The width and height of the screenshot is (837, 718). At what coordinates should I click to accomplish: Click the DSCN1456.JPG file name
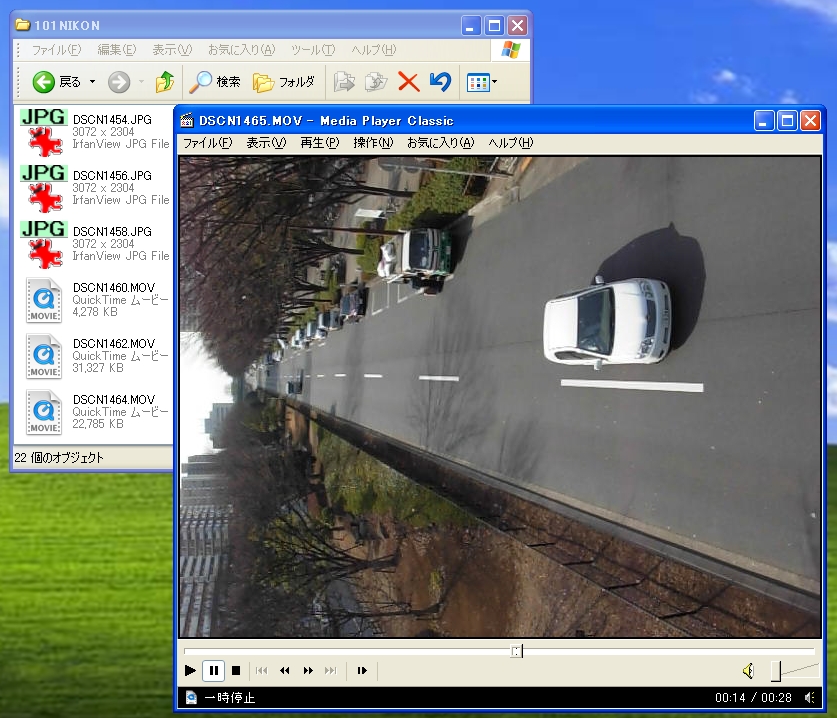pos(112,176)
